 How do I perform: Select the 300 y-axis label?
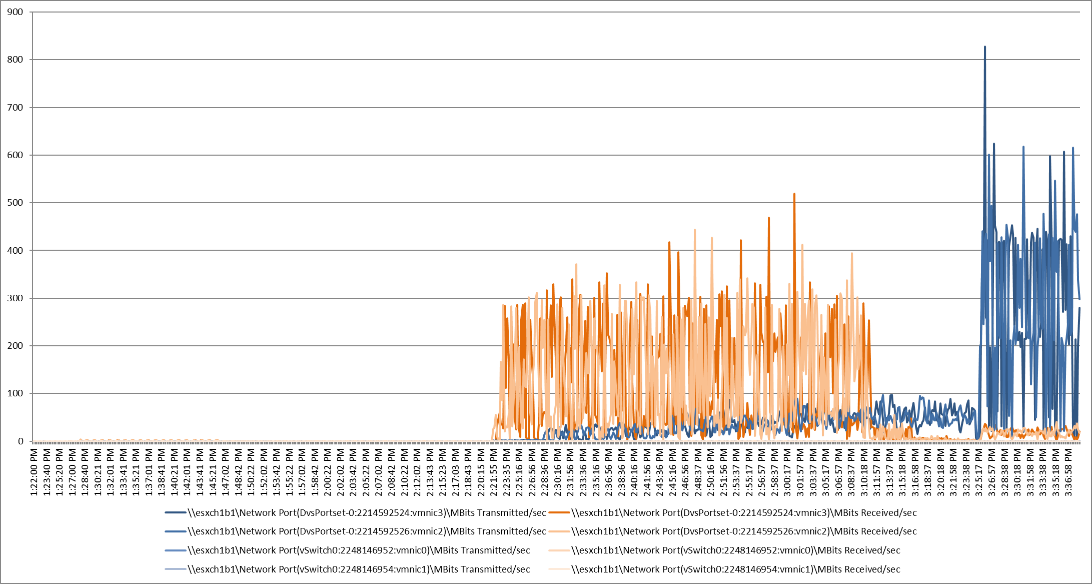(15, 299)
